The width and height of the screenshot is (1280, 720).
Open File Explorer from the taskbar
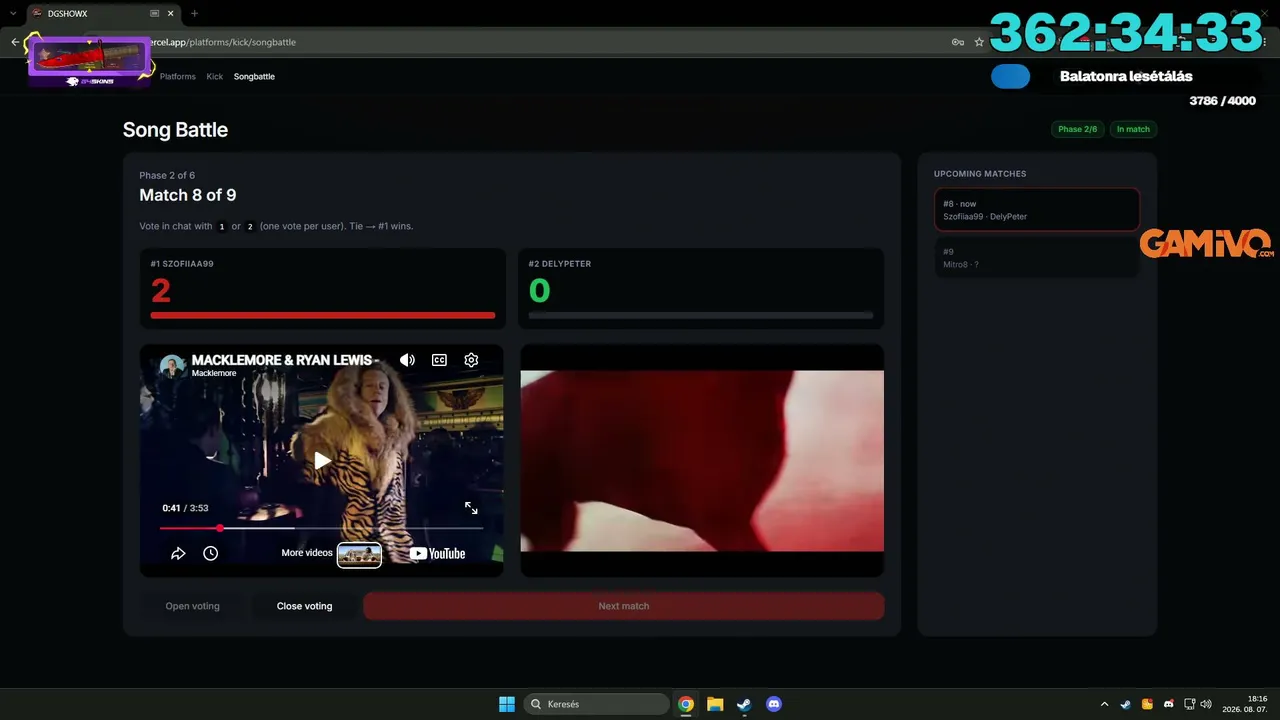715,704
